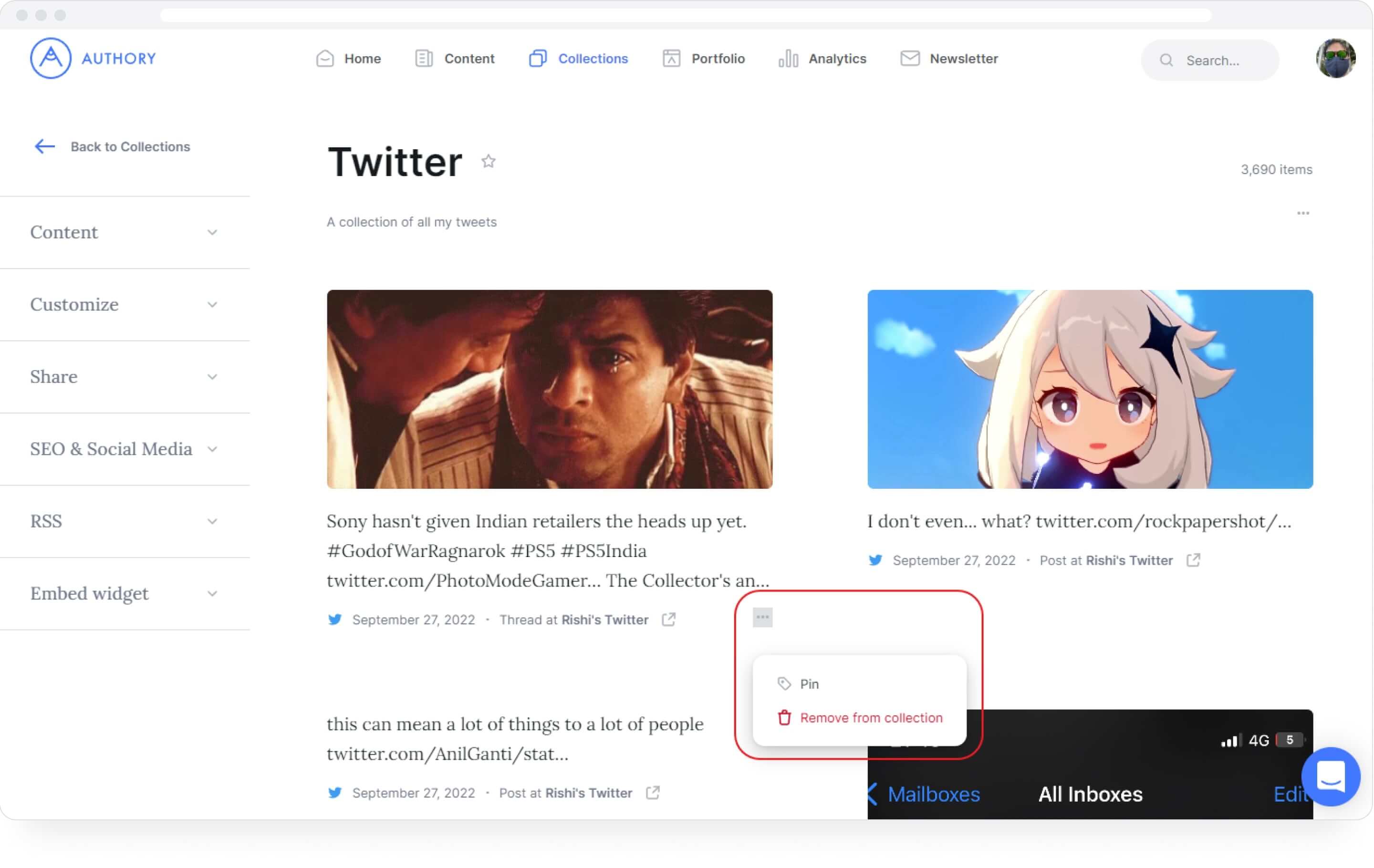This screenshot has height=868, width=1374.
Task: Click the Twitter collection title
Action: [395, 162]
